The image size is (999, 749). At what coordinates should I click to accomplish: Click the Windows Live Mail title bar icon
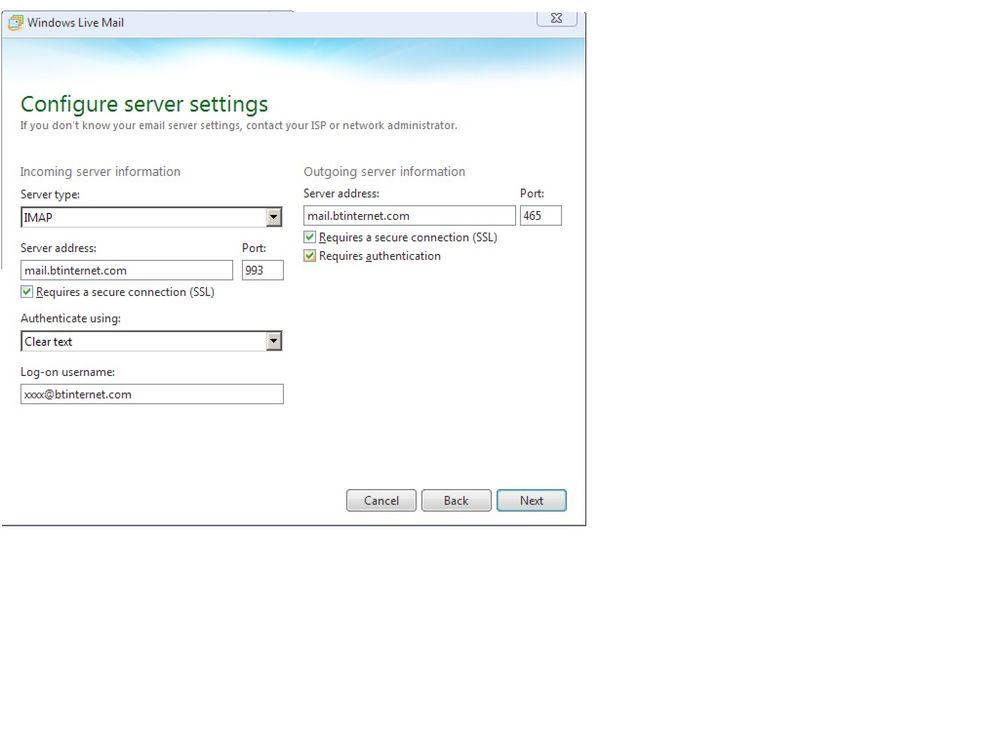(15, 23)
